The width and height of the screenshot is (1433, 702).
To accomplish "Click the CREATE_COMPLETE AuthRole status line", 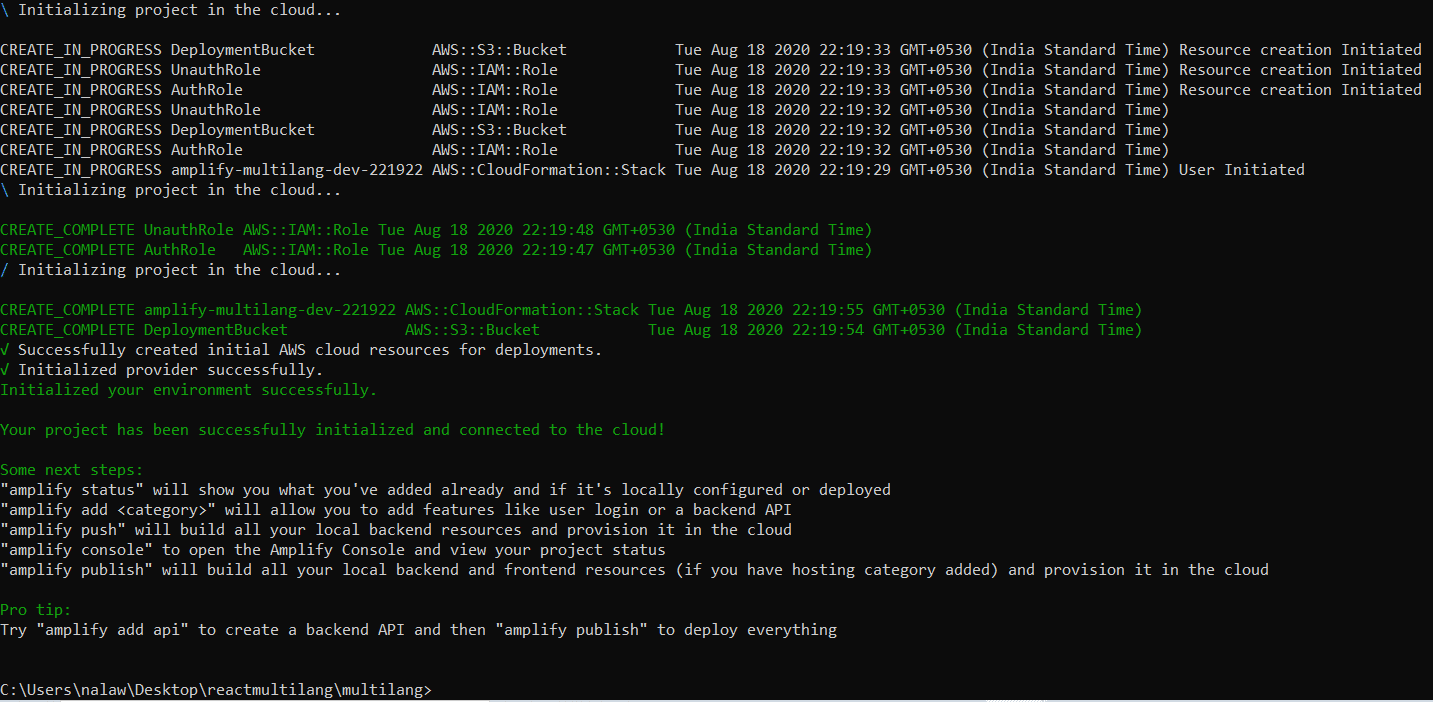I will (435, 250).
